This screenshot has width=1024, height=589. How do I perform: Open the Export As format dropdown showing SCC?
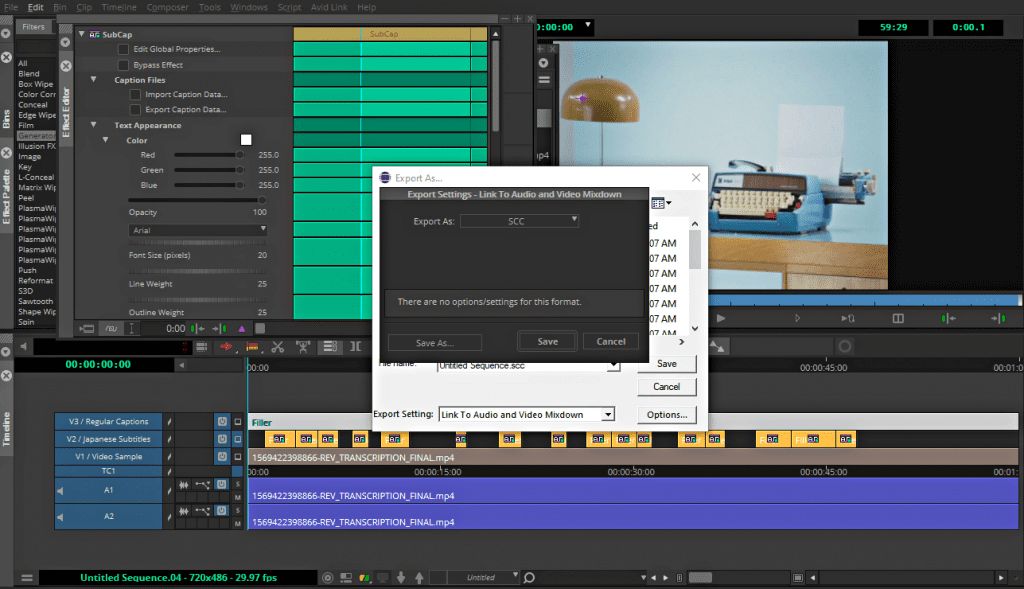[x=520, y=220]
